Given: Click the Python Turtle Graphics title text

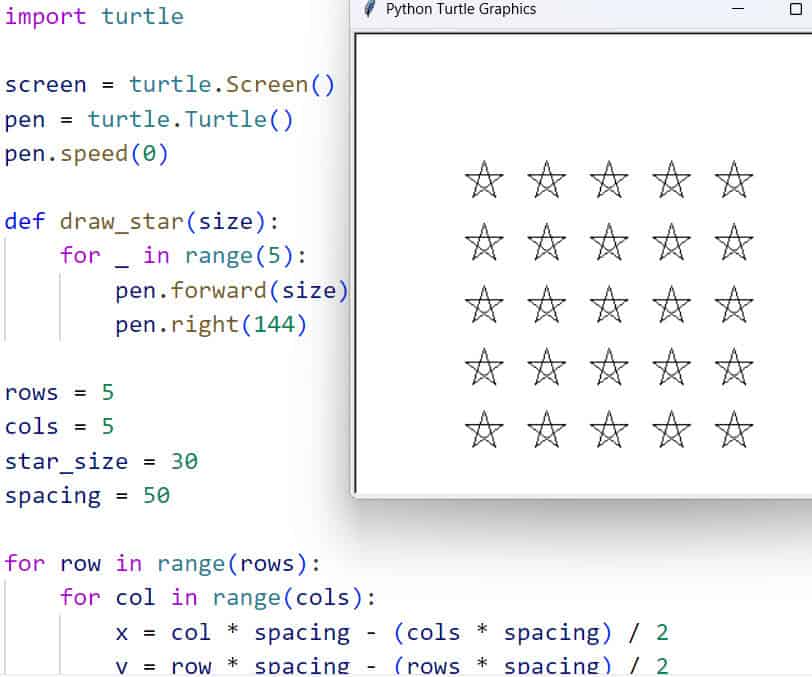Looking at the screenshot, I should [x=460, y=9].
